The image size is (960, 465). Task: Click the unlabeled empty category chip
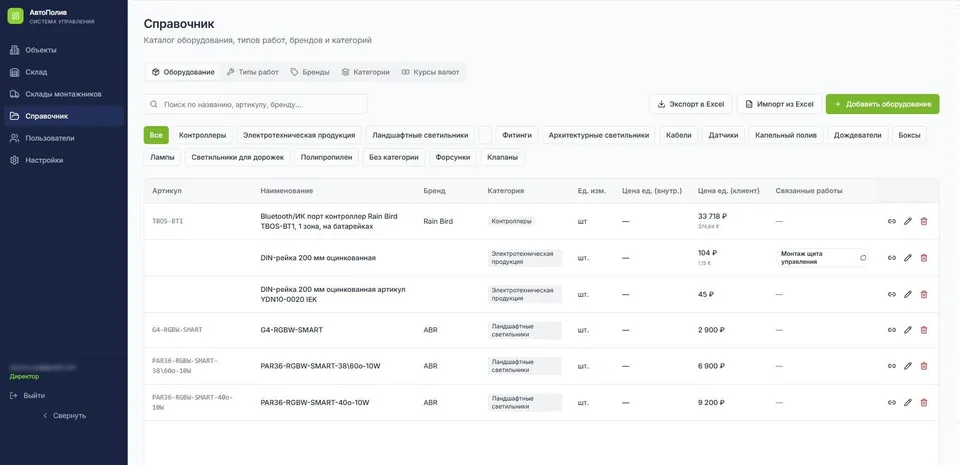(x=486, y=135)
